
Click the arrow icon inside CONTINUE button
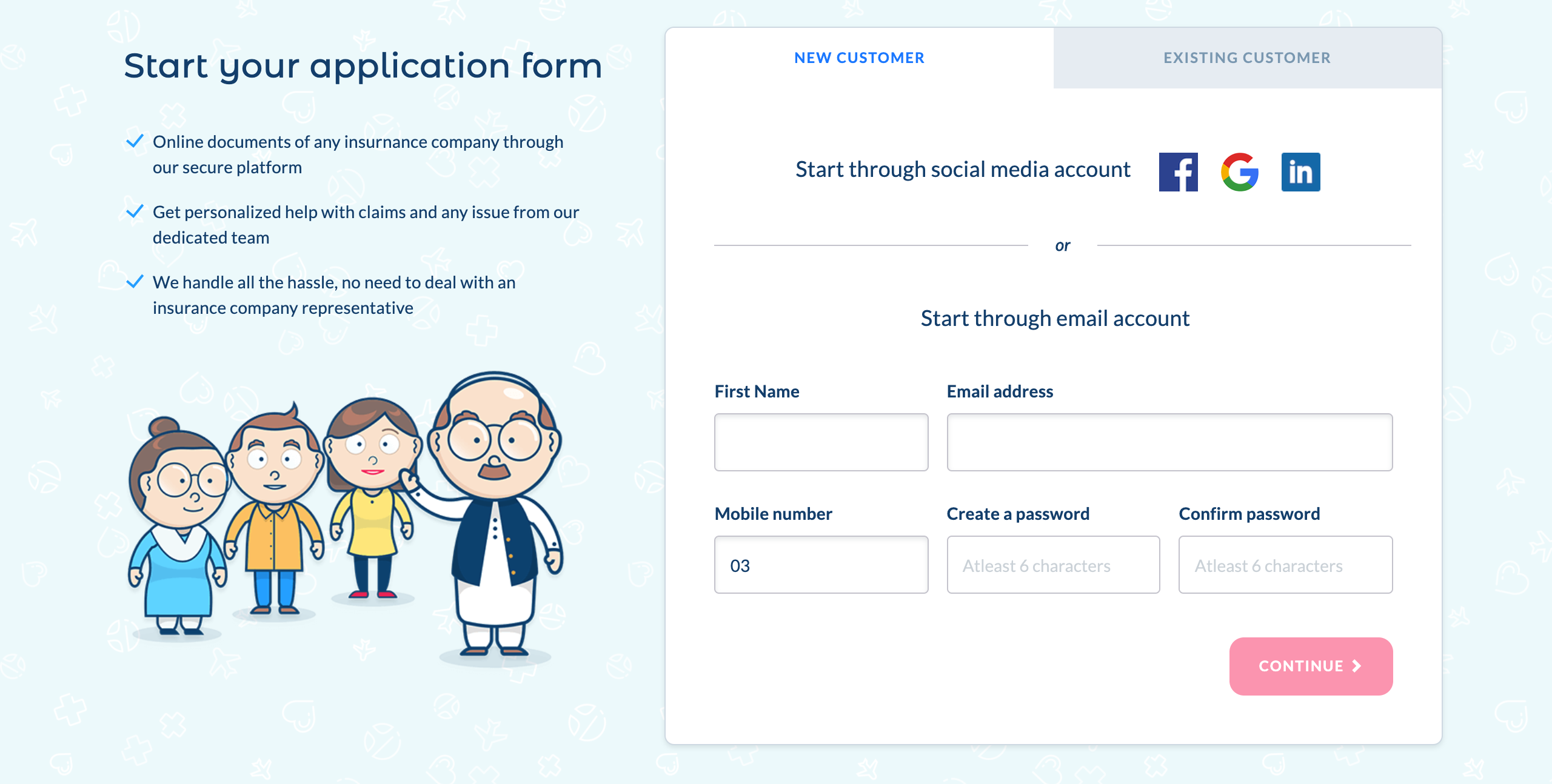[x=1357, y=665]
